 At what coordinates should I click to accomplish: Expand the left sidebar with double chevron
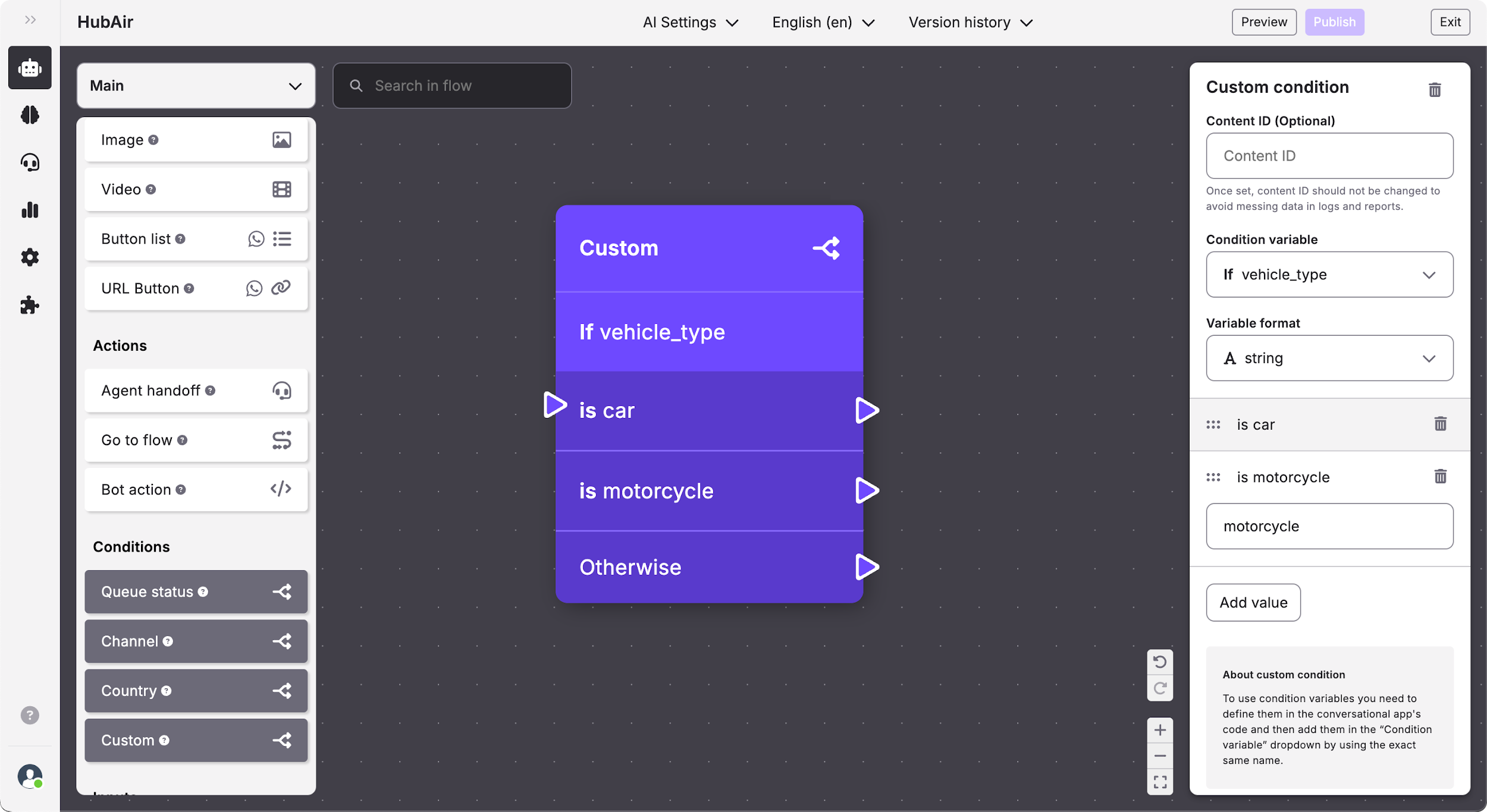30,20
